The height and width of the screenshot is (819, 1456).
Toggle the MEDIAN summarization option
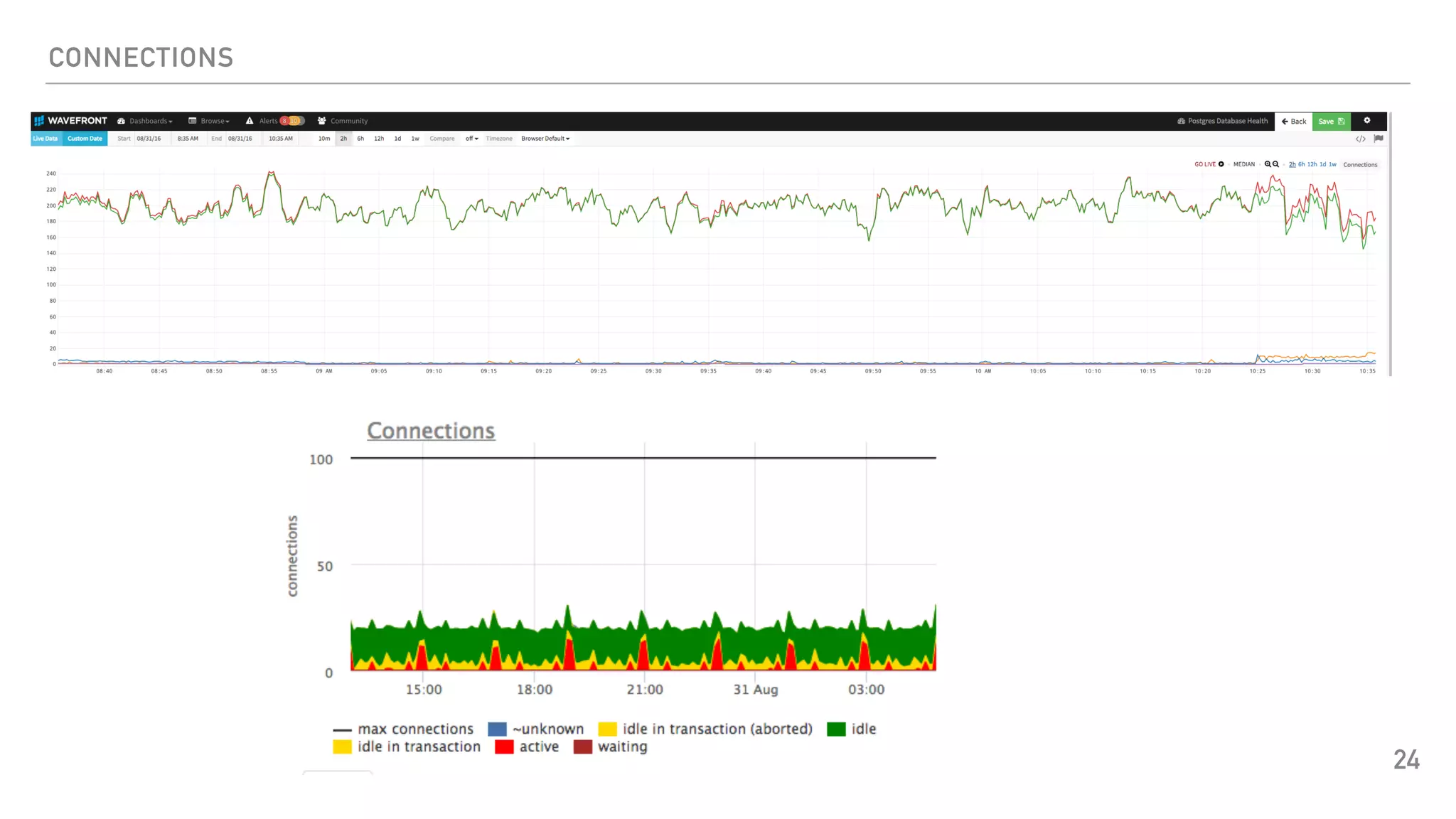tap(1243, 164)
